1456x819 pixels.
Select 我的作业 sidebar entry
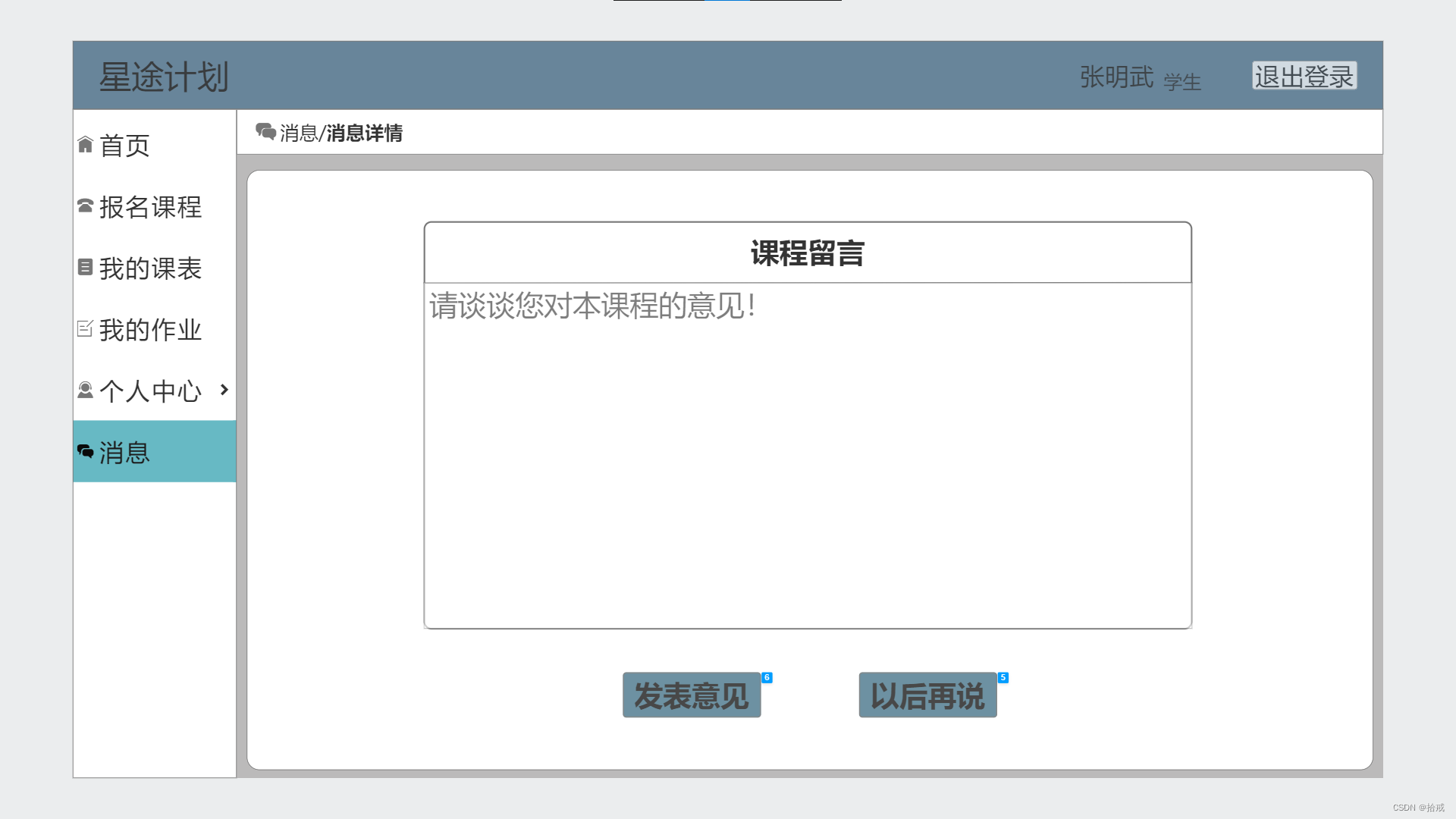[150, 329]
